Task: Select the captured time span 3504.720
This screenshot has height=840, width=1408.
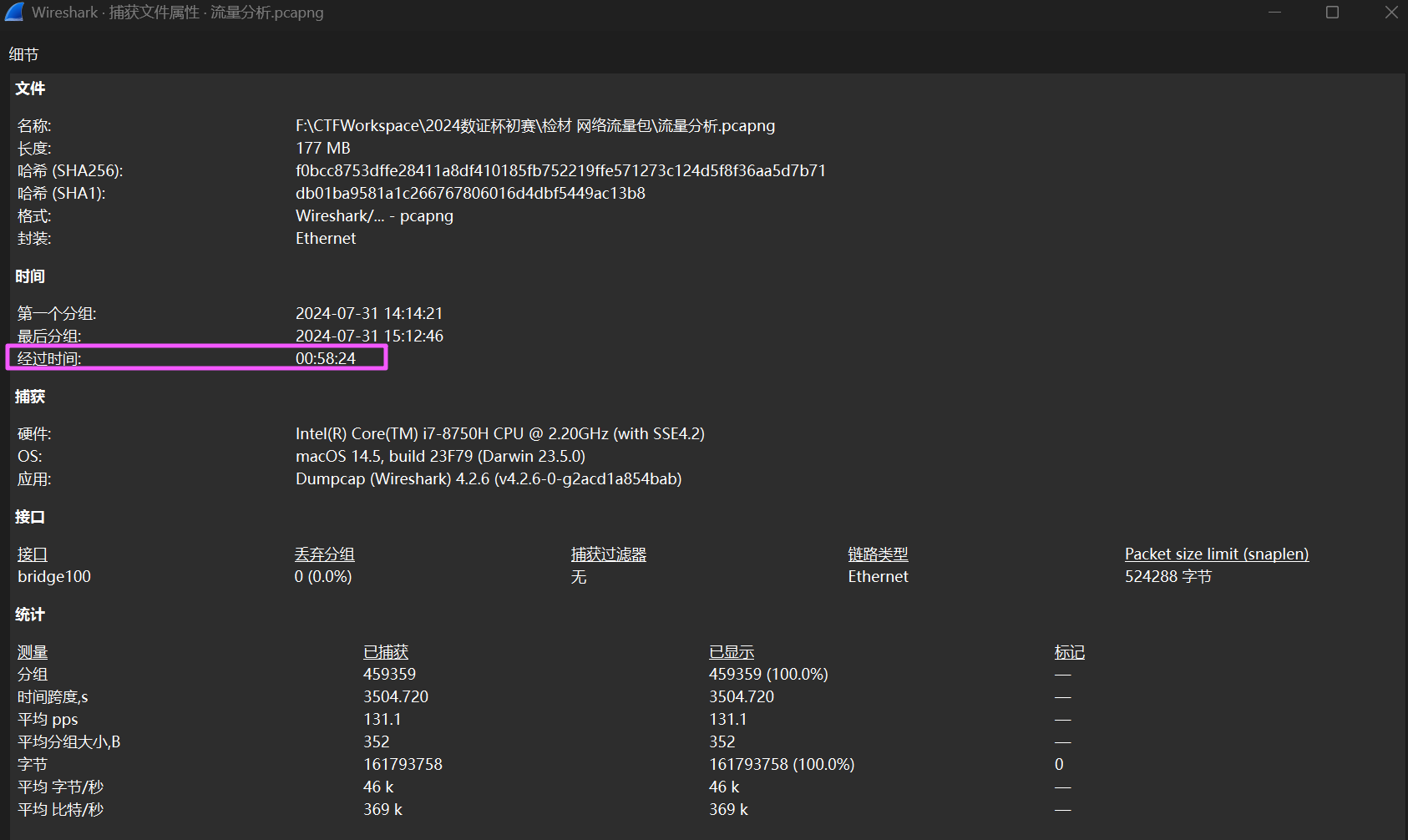Action: tap(396, 696)
